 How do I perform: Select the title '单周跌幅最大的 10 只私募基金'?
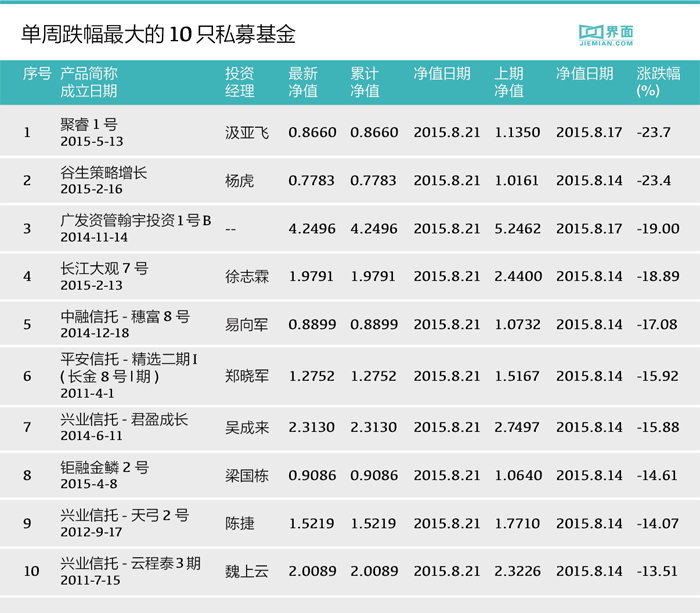[x=158, y=34]
